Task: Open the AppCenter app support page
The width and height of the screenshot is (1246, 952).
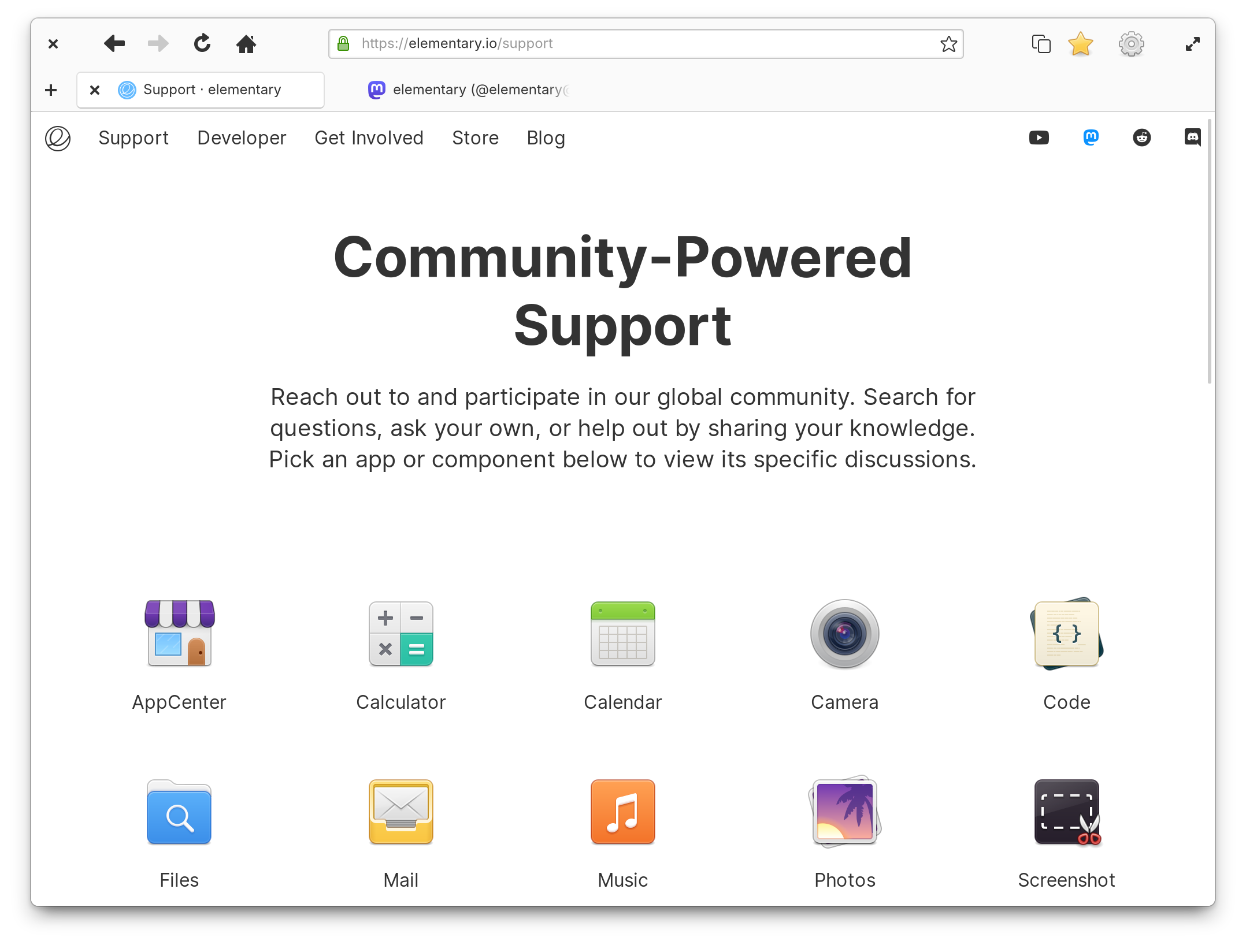Action: [178, 649]
